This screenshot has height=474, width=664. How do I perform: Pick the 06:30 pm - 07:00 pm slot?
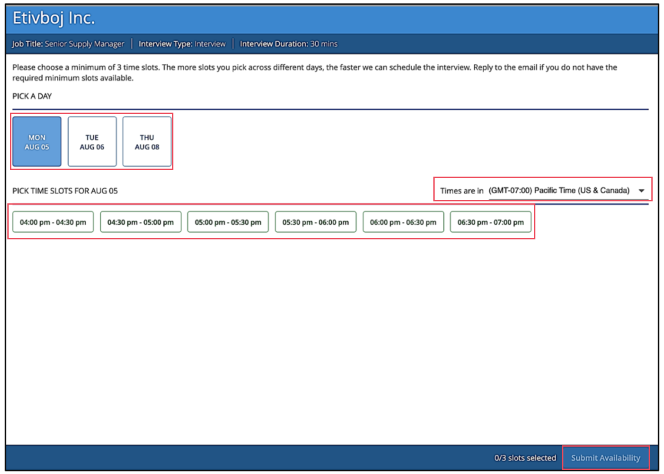(490, 222)
